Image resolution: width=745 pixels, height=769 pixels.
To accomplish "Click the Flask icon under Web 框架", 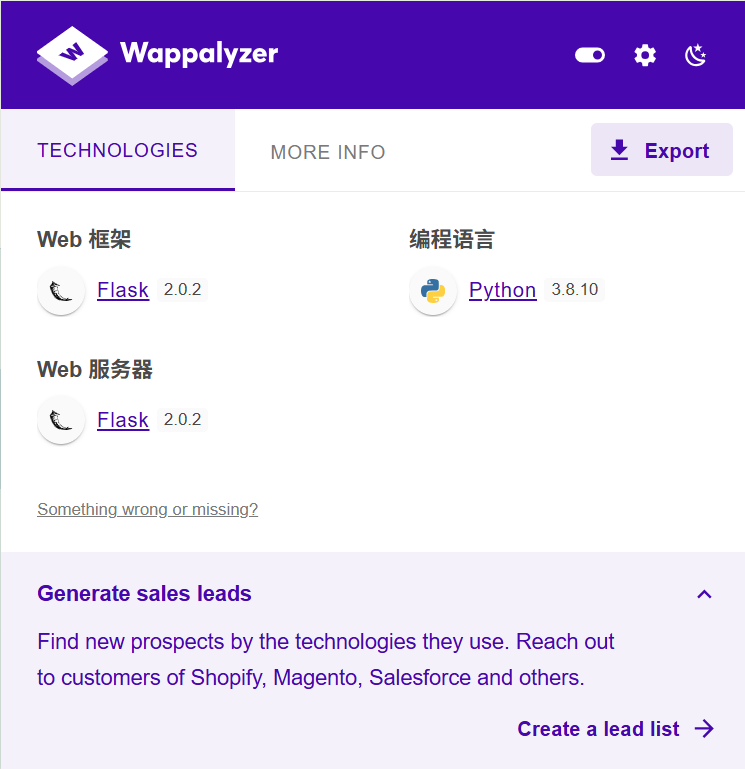I will click(61, 291).
